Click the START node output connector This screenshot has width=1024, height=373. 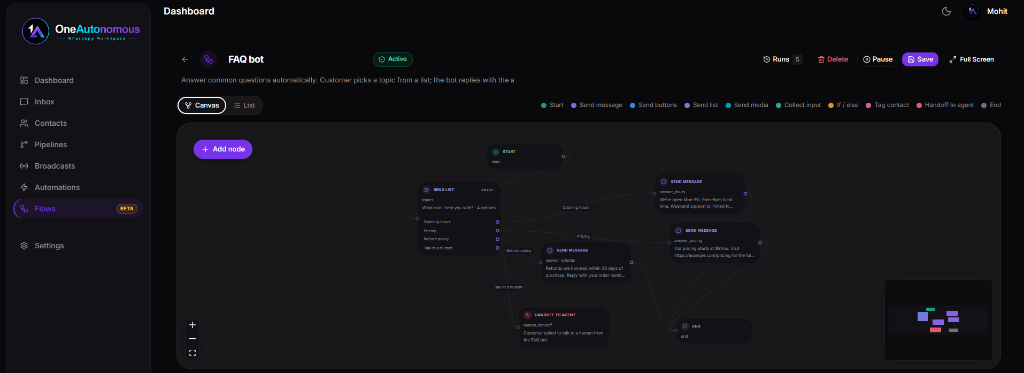(x=563, y=156)
